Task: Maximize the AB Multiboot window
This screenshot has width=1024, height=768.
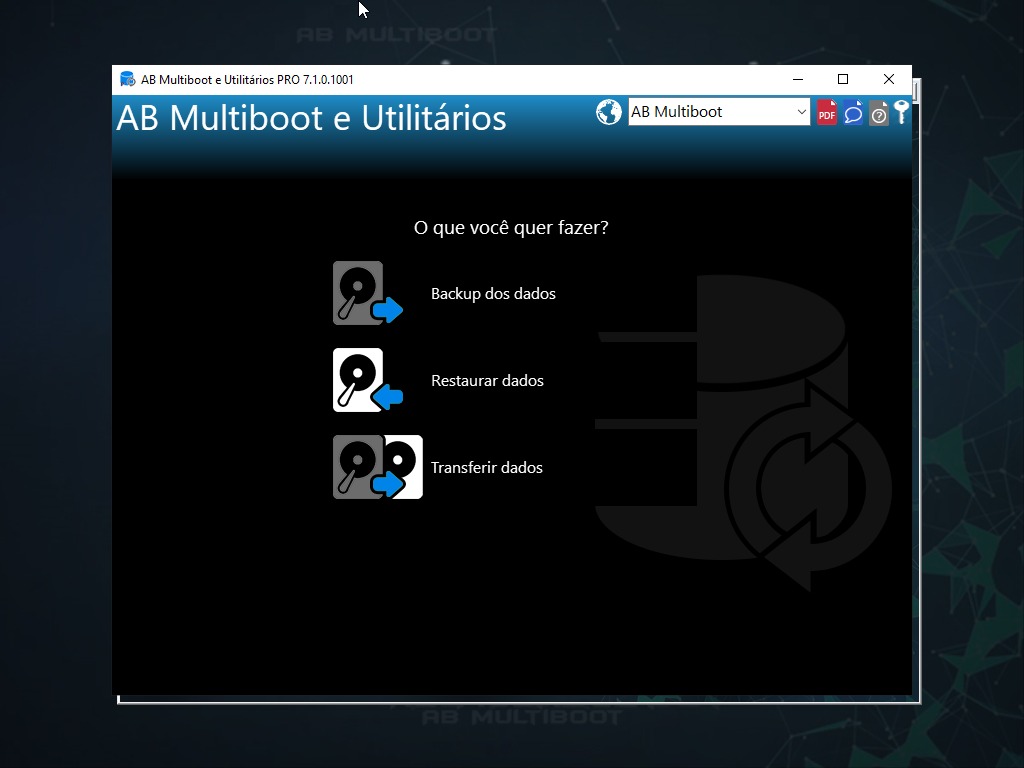Action: coord(843,79)
